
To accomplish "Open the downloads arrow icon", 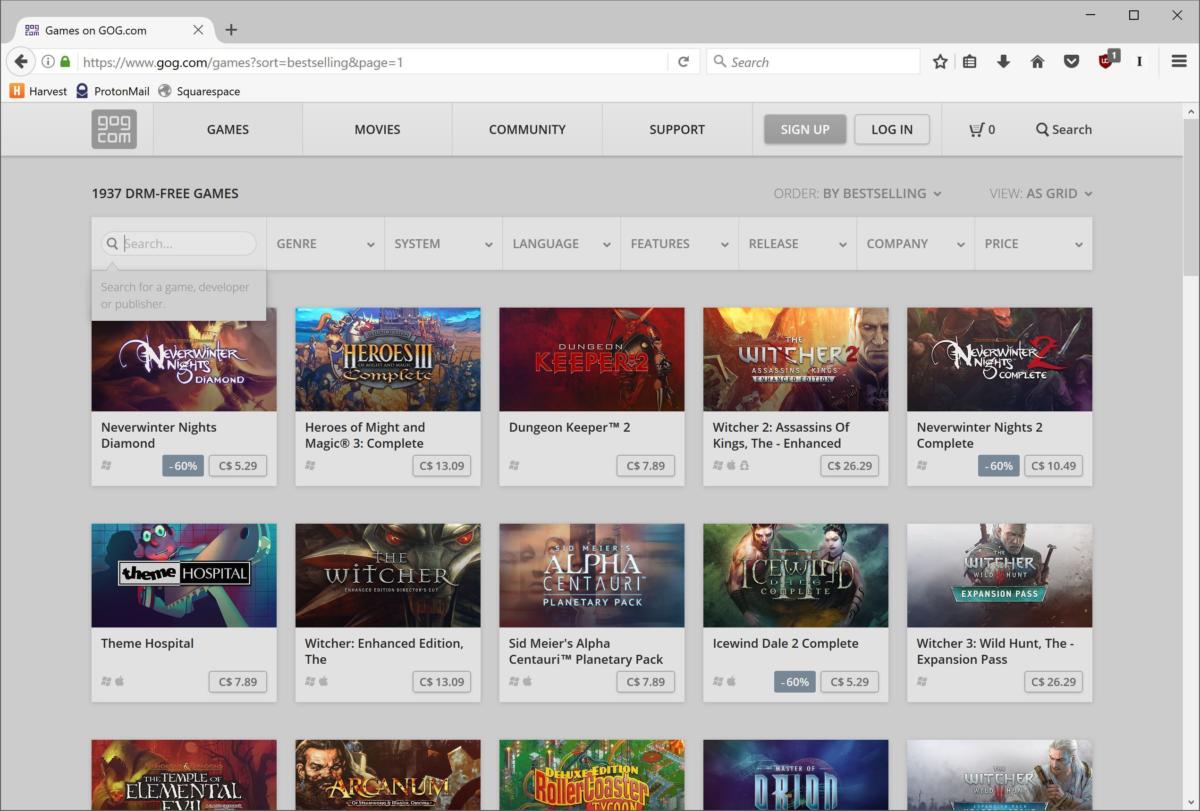I will pos(1003,62).
